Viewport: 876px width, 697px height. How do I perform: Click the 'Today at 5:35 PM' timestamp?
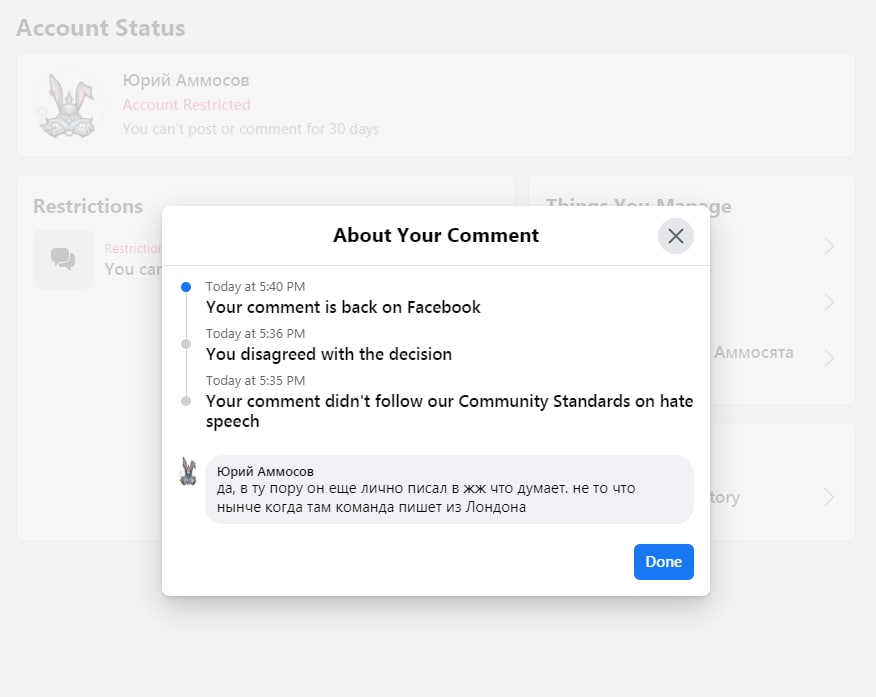coord(255,380)
